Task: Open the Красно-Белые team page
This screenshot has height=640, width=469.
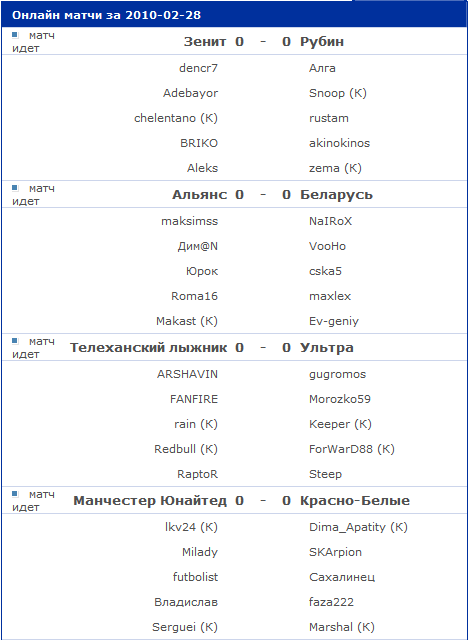Action: tap(355, 500)
